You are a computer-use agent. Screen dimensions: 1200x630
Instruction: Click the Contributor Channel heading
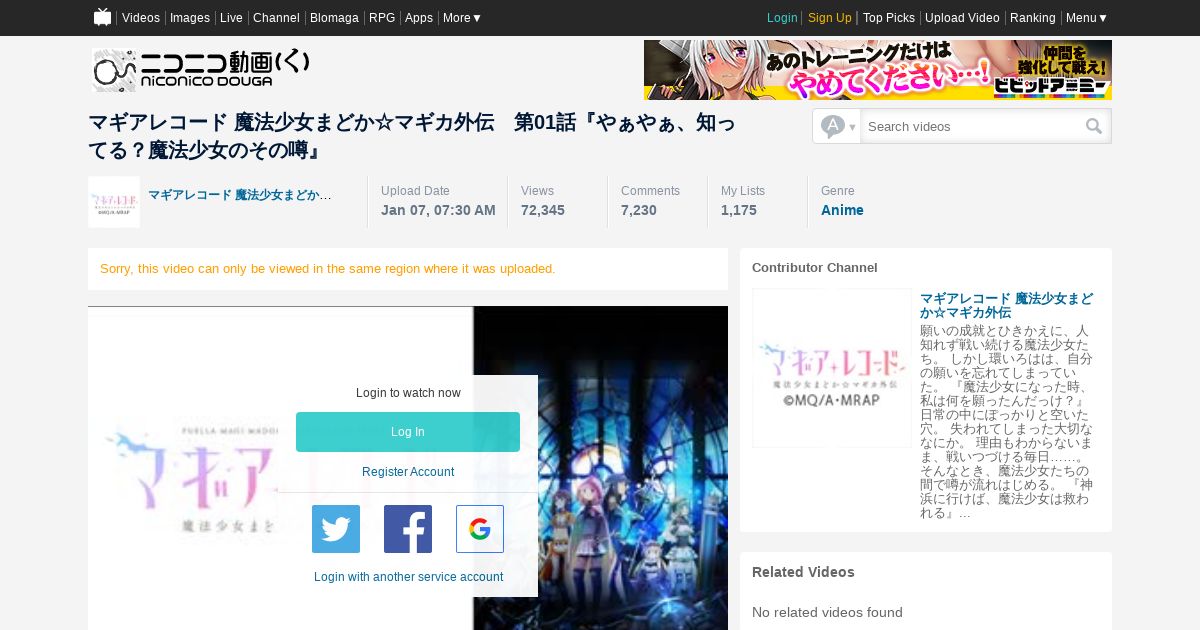815,268
